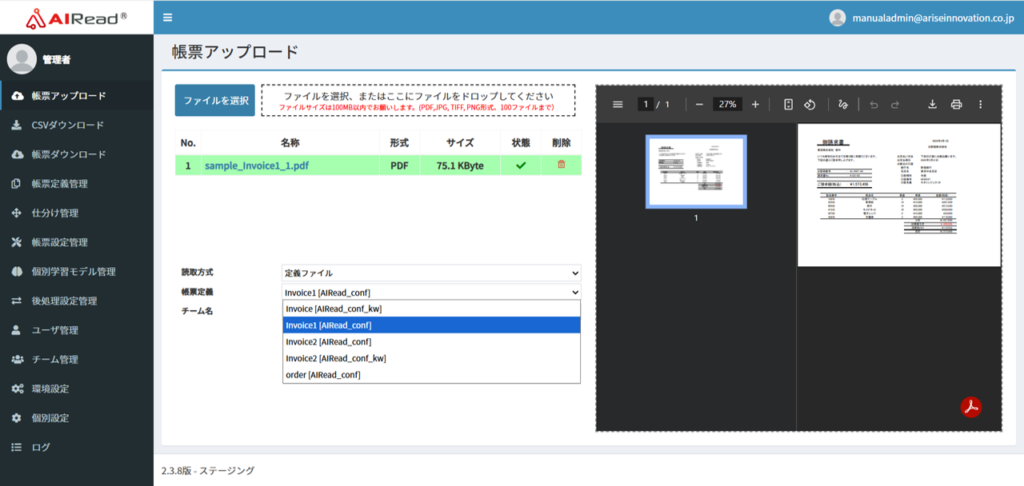Open the 読取方式 dropdown
The width and height of the screenshot is (1024, 486).
click(x=431, y=273)
